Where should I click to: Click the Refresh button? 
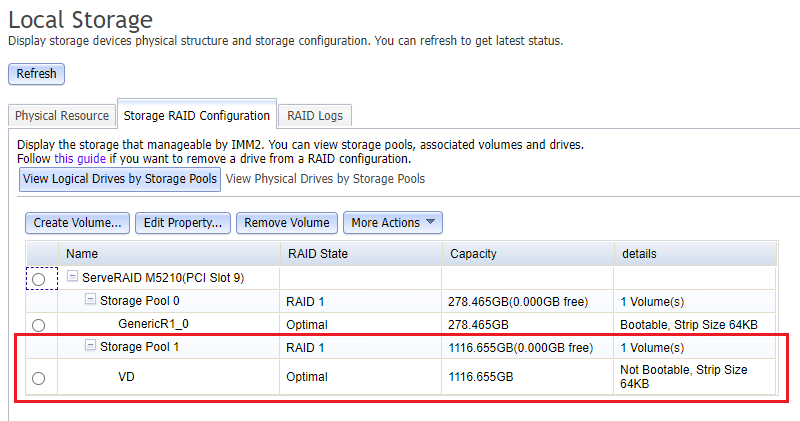click(x=37, y=73)
